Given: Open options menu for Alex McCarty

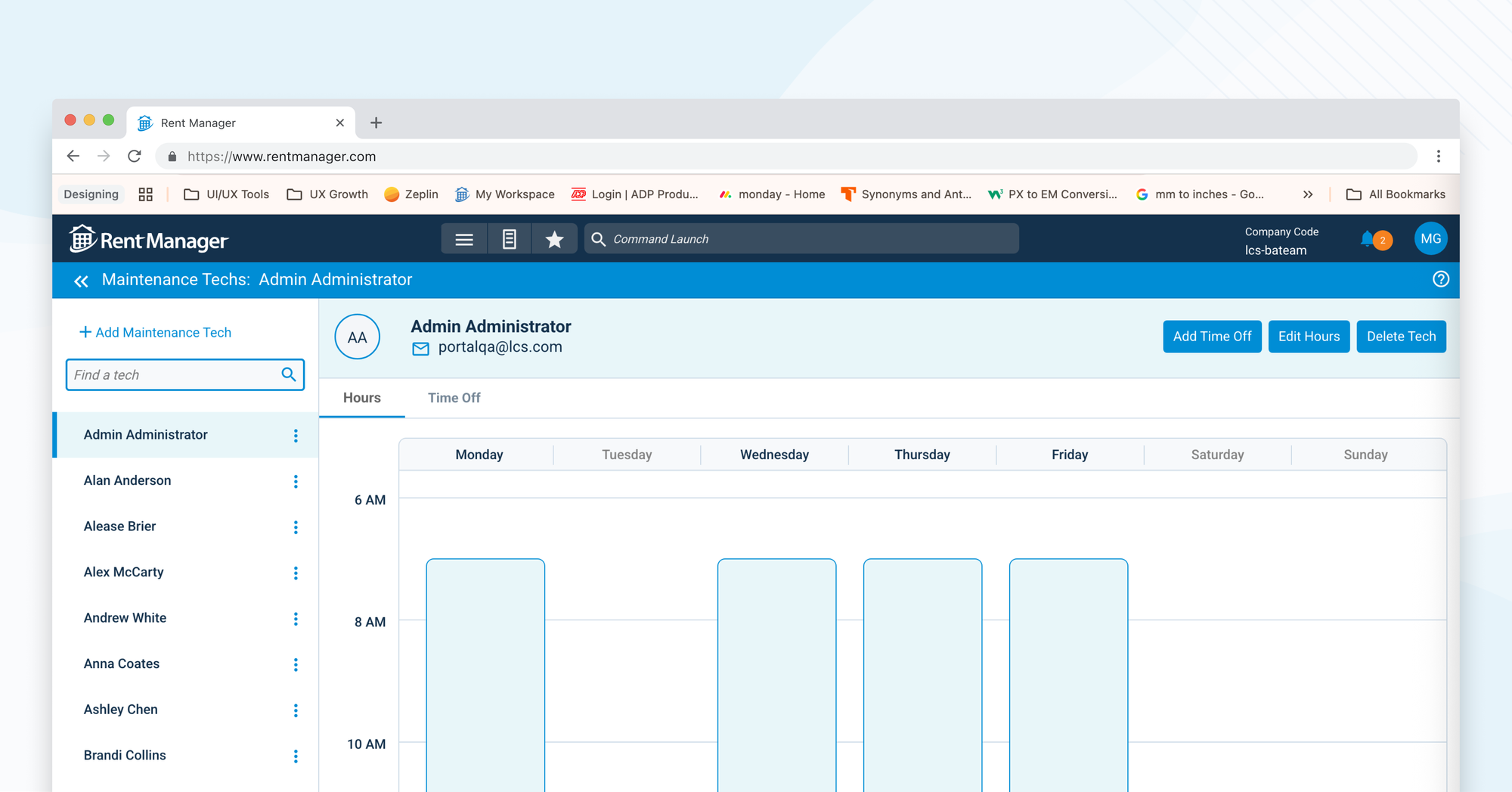Looking at the screenshot, I should pyautogui.click(x=296, y=573).
